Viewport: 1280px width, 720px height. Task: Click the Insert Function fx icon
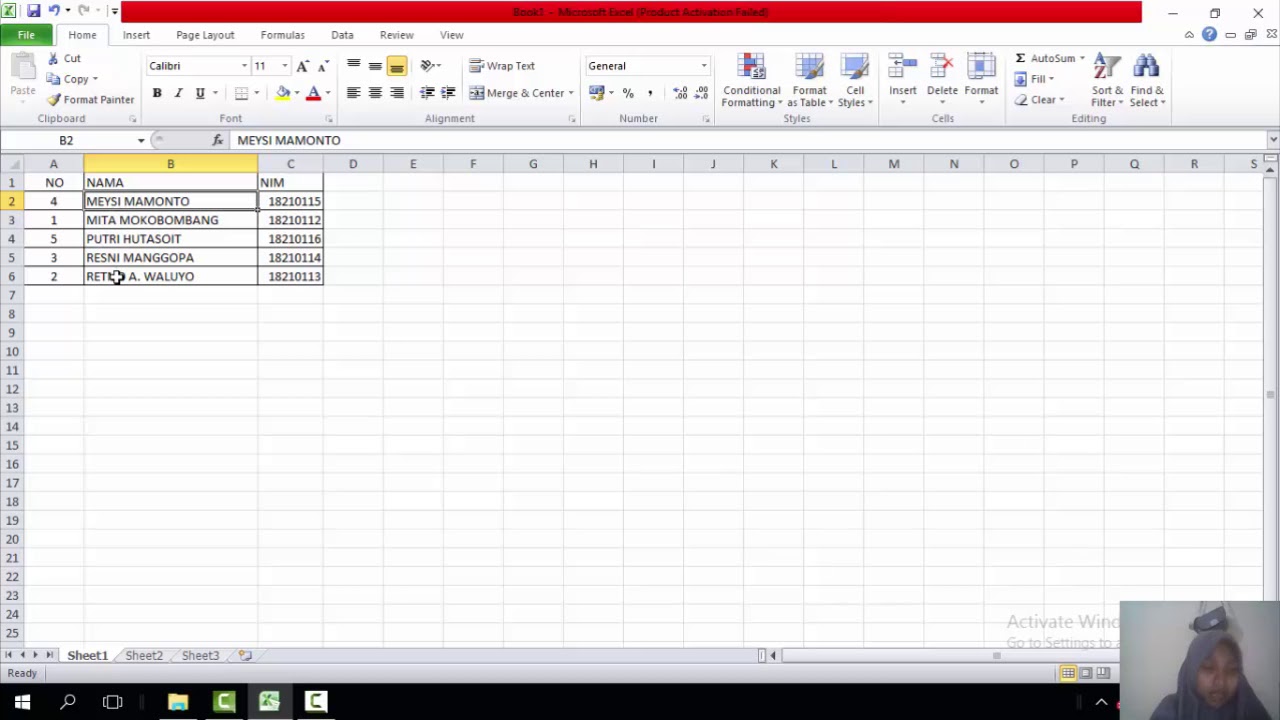(x=218, y=140)
